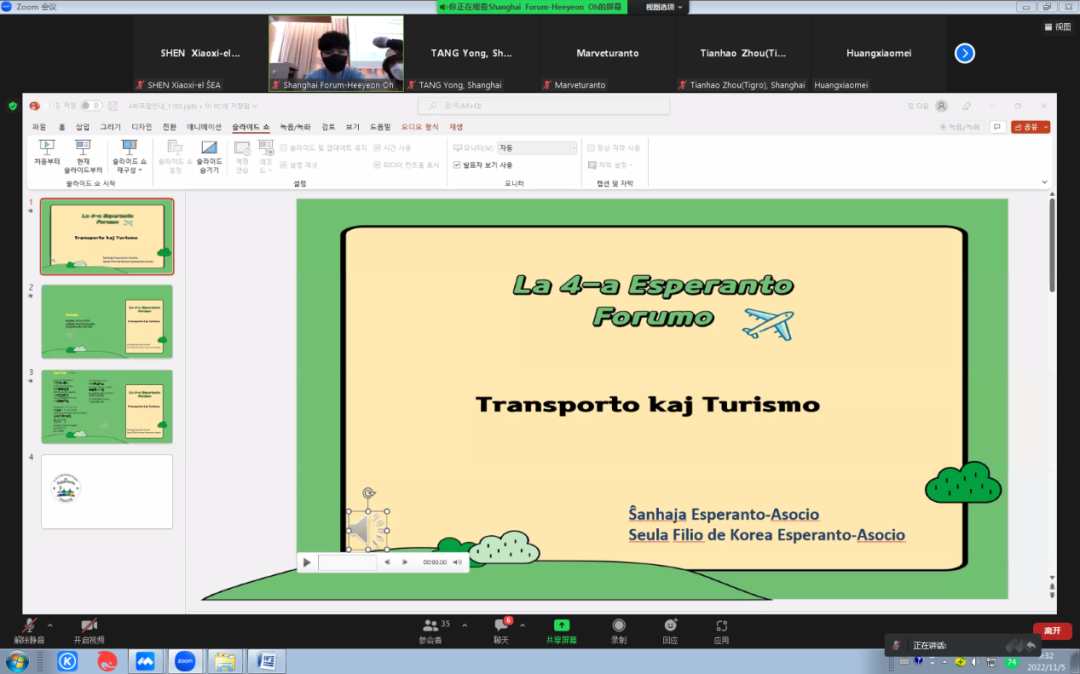Click red Share button in PowerPoint
The height and width of the screenshot is (674, 1080).
click(1030, 127)
